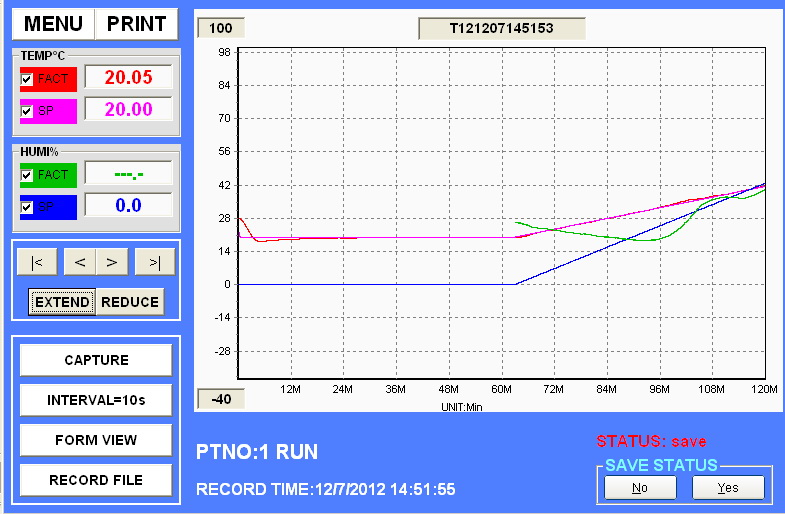Image resolution: width=785 pixels, height=514 pixels.
Task: Step back with the < arrow button
Action: pos(80,262)
